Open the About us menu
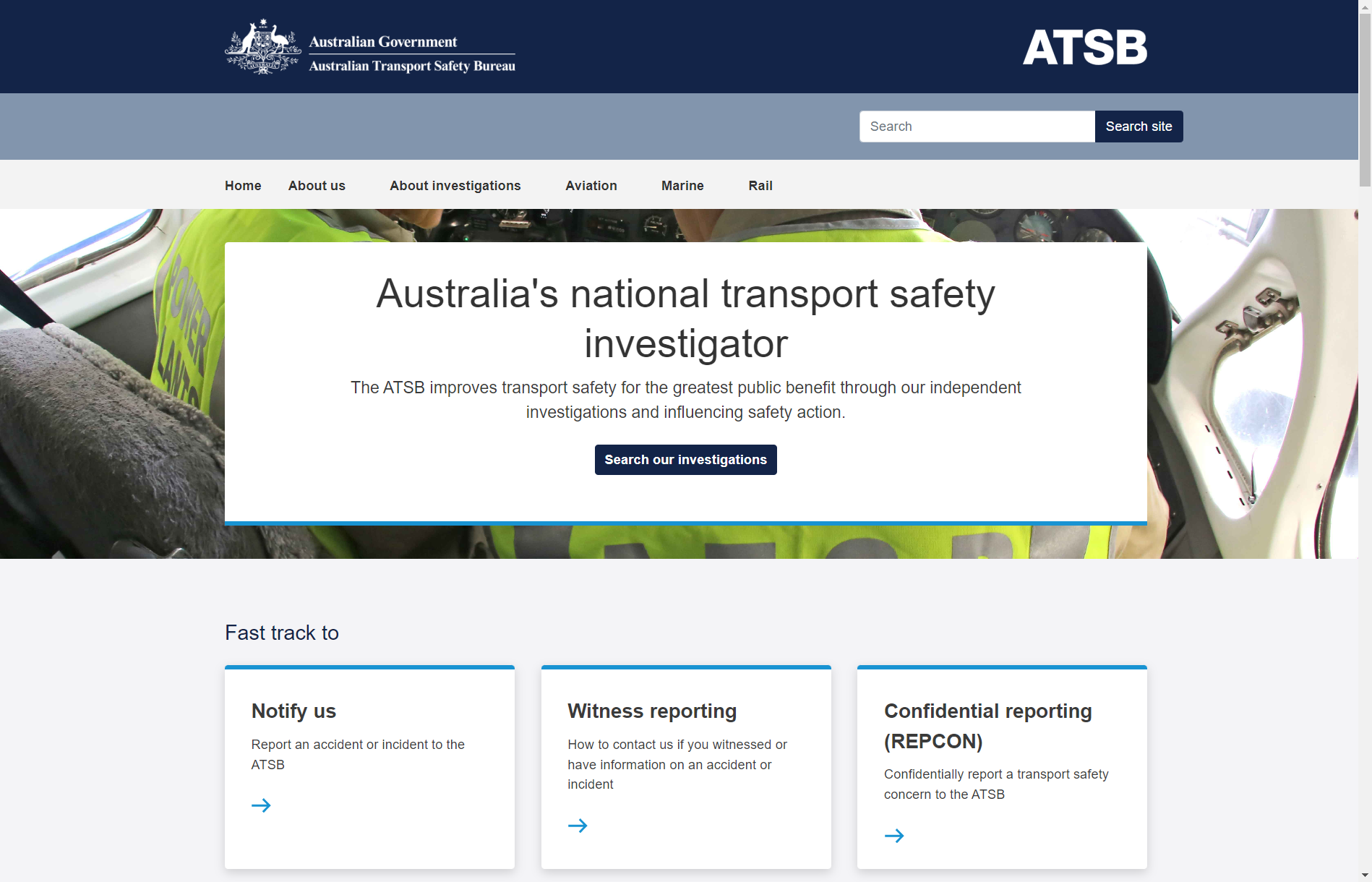This screenshot has width=1372, height=882. (x=317, y=186)
